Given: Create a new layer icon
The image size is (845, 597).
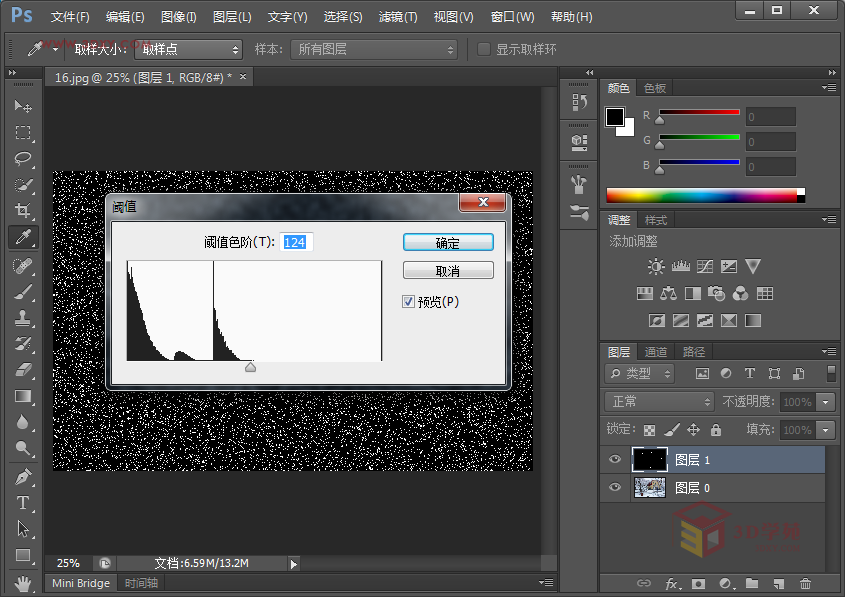Looking at the screenshot, I should pyautogui.click(x=779, y=584).
